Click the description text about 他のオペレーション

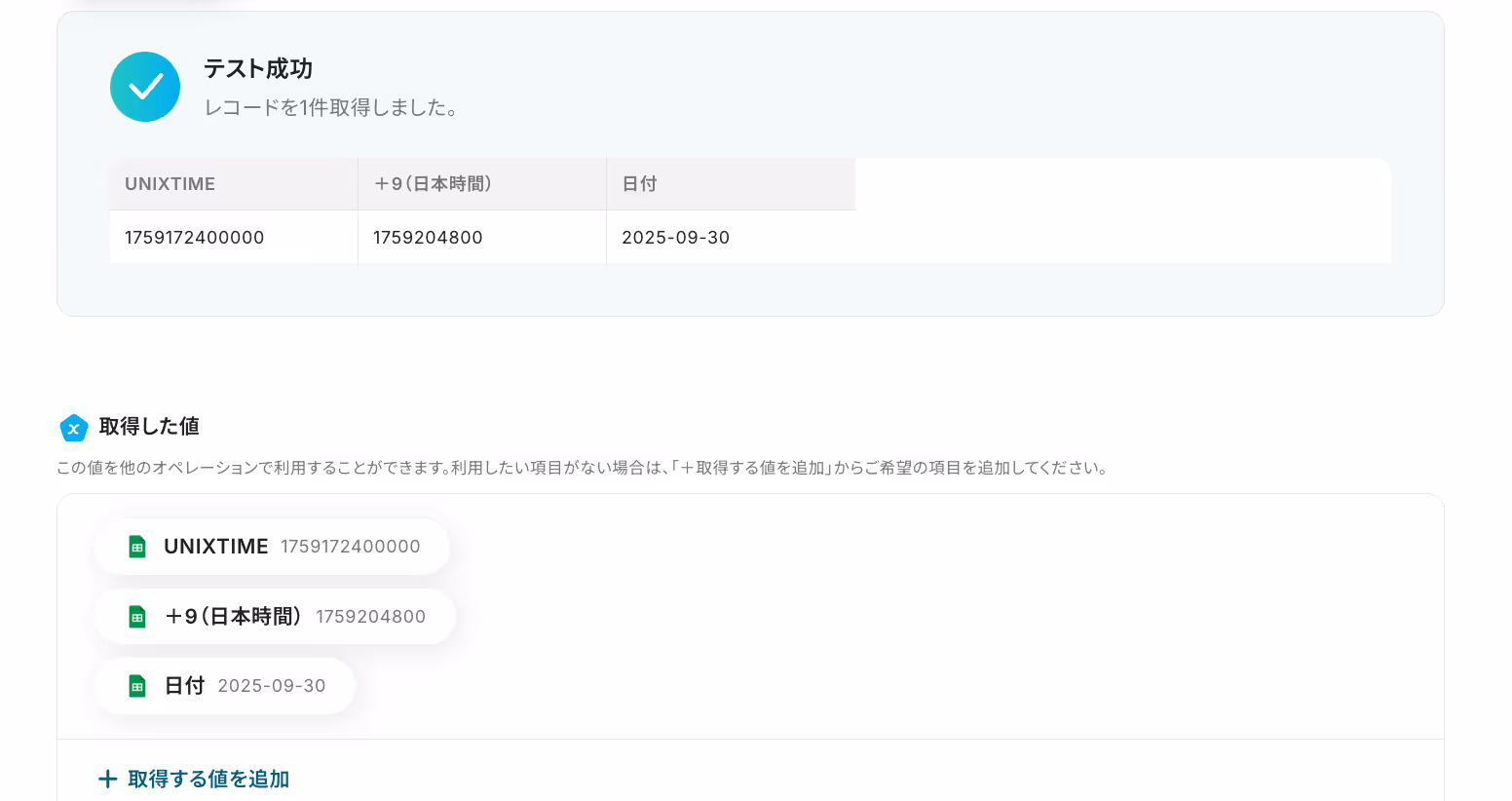click(584, 468)
